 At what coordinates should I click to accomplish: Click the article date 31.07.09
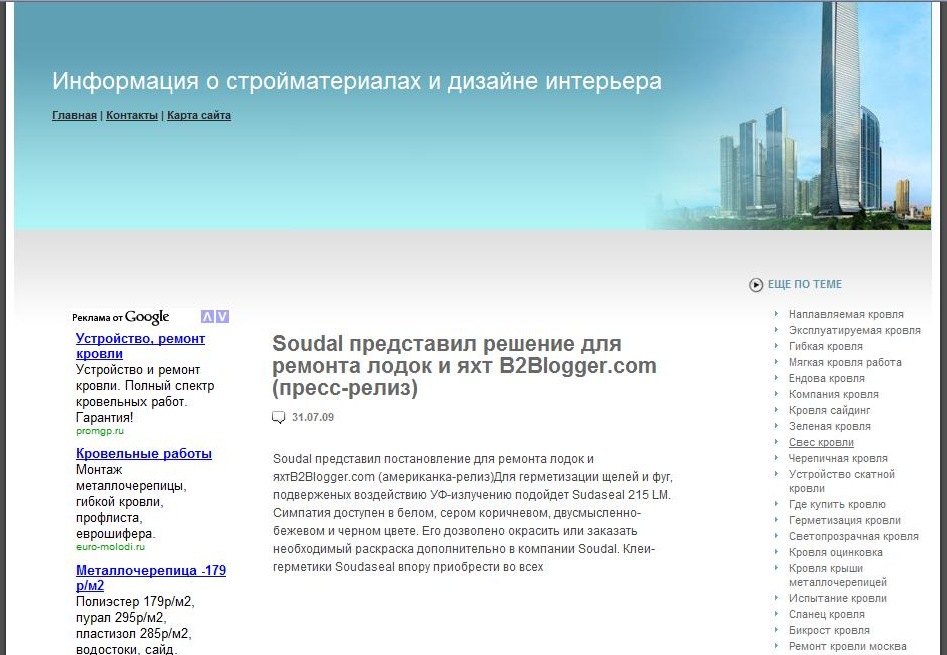coord(313,417)
